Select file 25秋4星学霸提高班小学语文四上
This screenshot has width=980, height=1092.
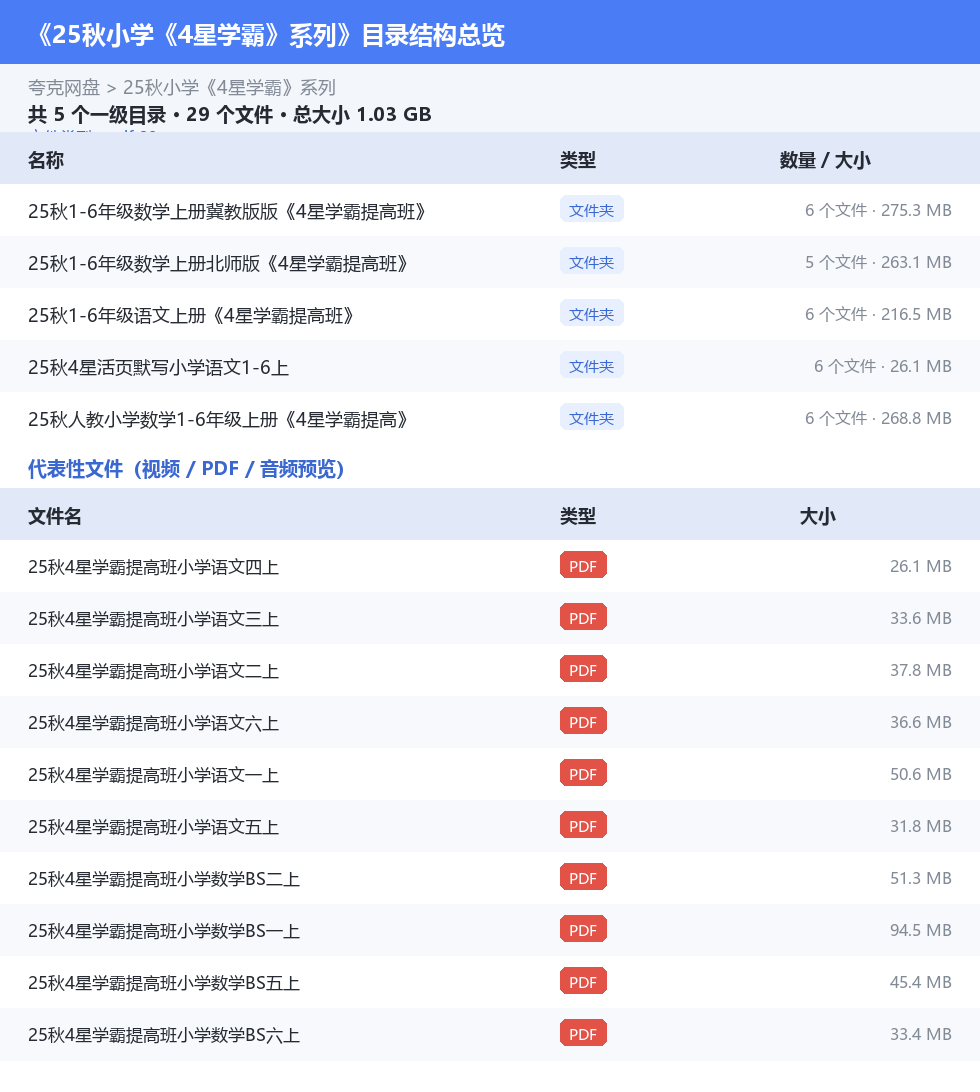(x=153, y=567)
